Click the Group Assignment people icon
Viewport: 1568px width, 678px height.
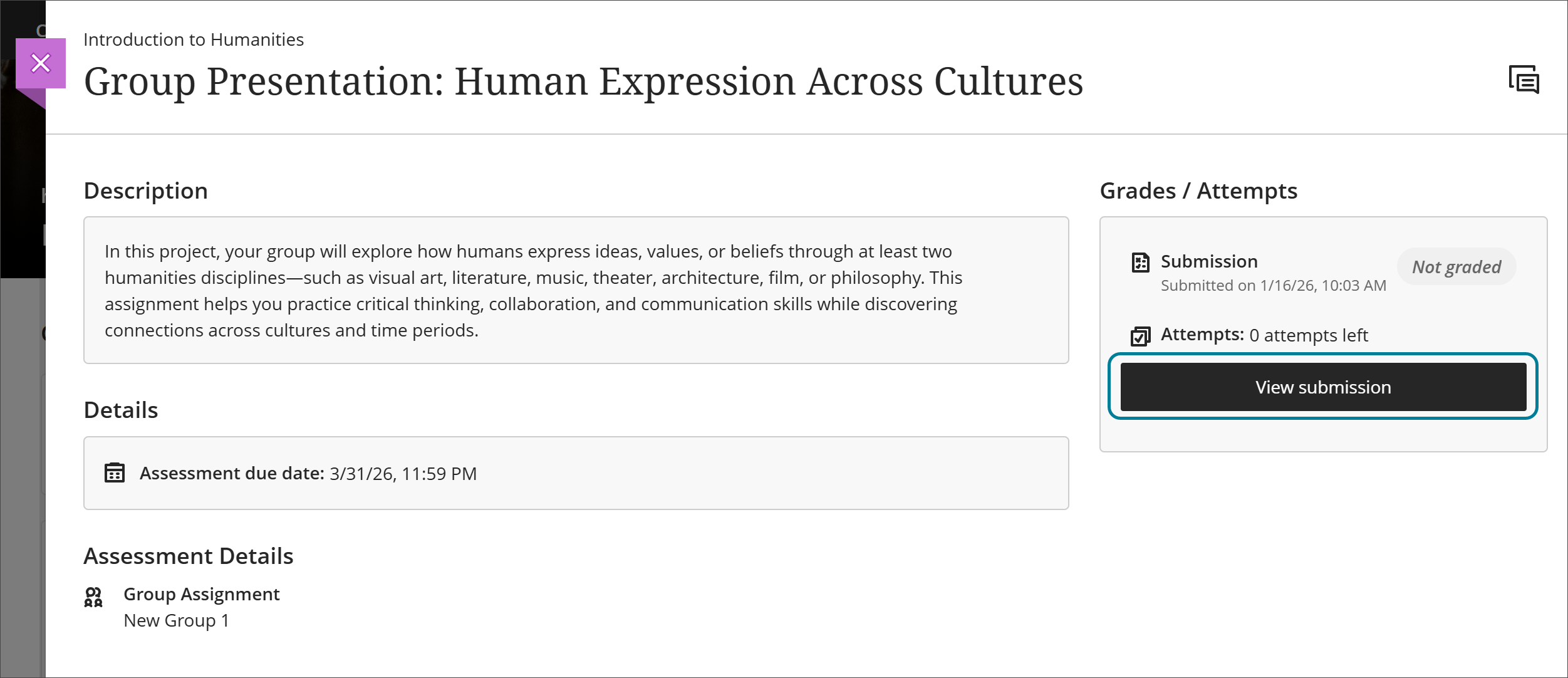93,599
